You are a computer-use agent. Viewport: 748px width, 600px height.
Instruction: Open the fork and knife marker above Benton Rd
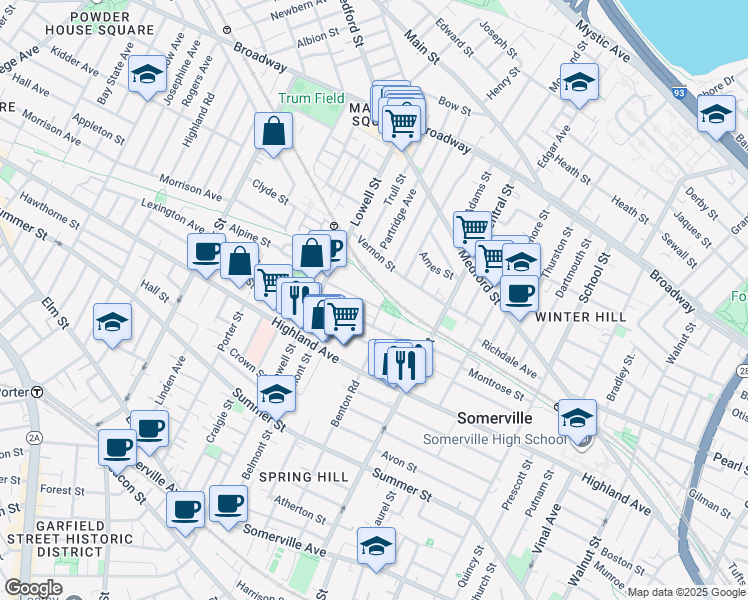point(405,363)
